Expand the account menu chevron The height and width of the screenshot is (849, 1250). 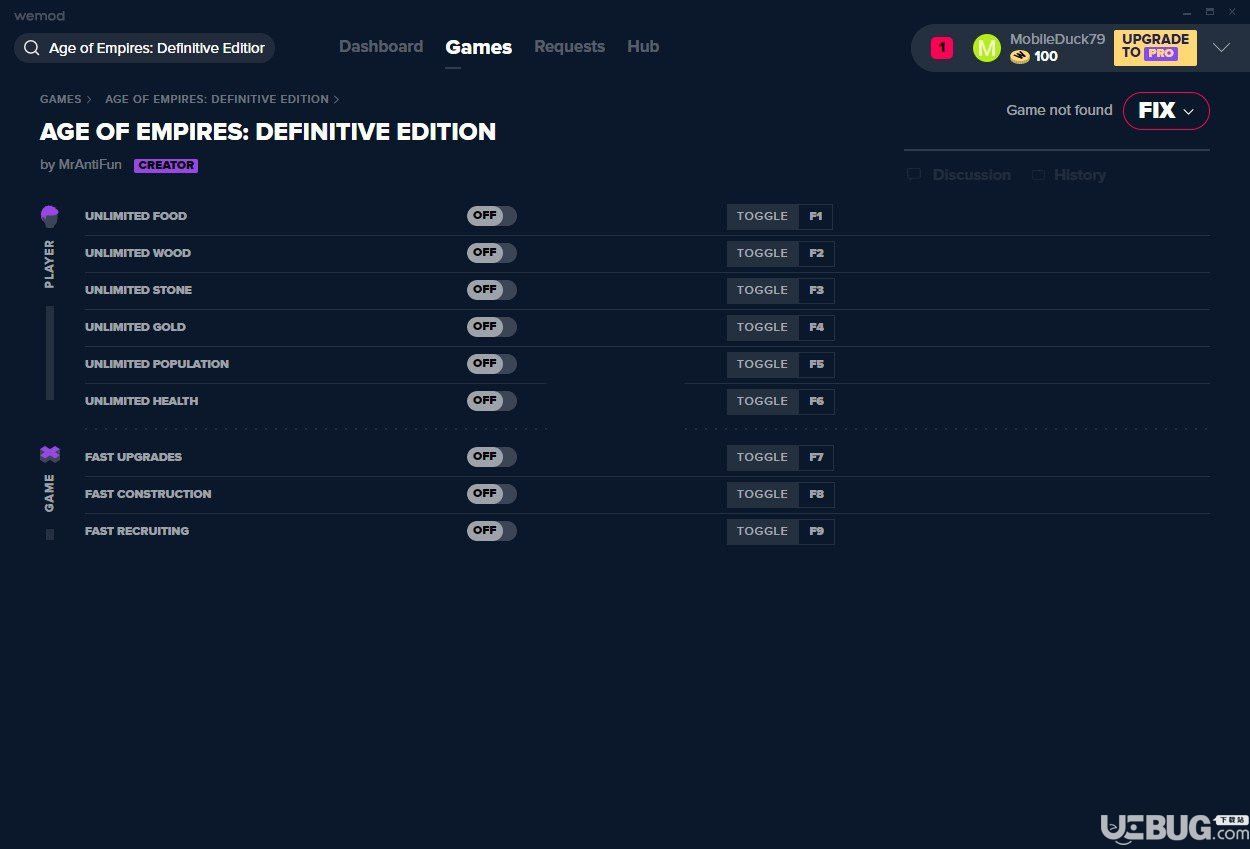pyautogui.click(x=1221, y=47)
